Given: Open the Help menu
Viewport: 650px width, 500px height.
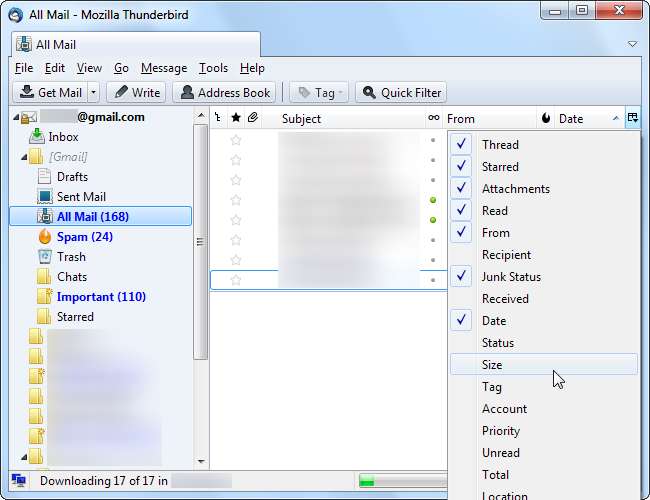Looking at the screenshot, I should click(x=252, y=68).
